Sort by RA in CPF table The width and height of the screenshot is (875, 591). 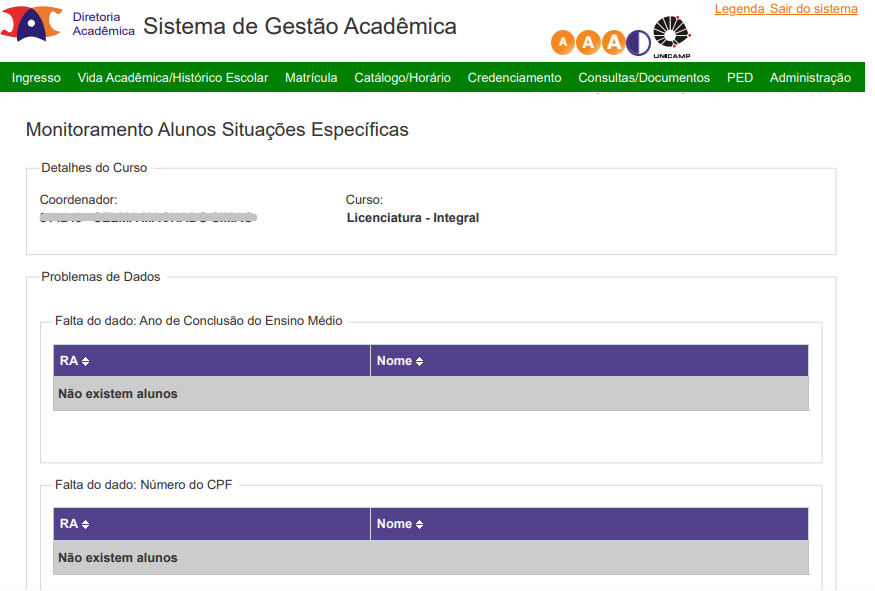point(75,524)
